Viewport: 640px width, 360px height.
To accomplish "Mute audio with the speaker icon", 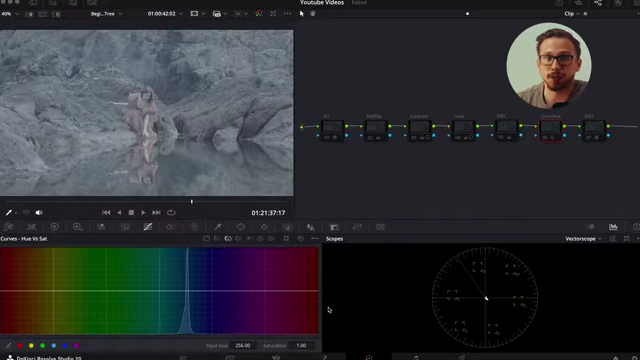I will coord(39,213).
